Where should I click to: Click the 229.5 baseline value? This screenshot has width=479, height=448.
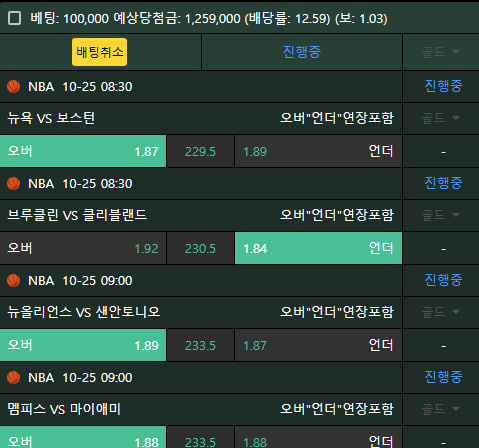(x=200, y=152)
